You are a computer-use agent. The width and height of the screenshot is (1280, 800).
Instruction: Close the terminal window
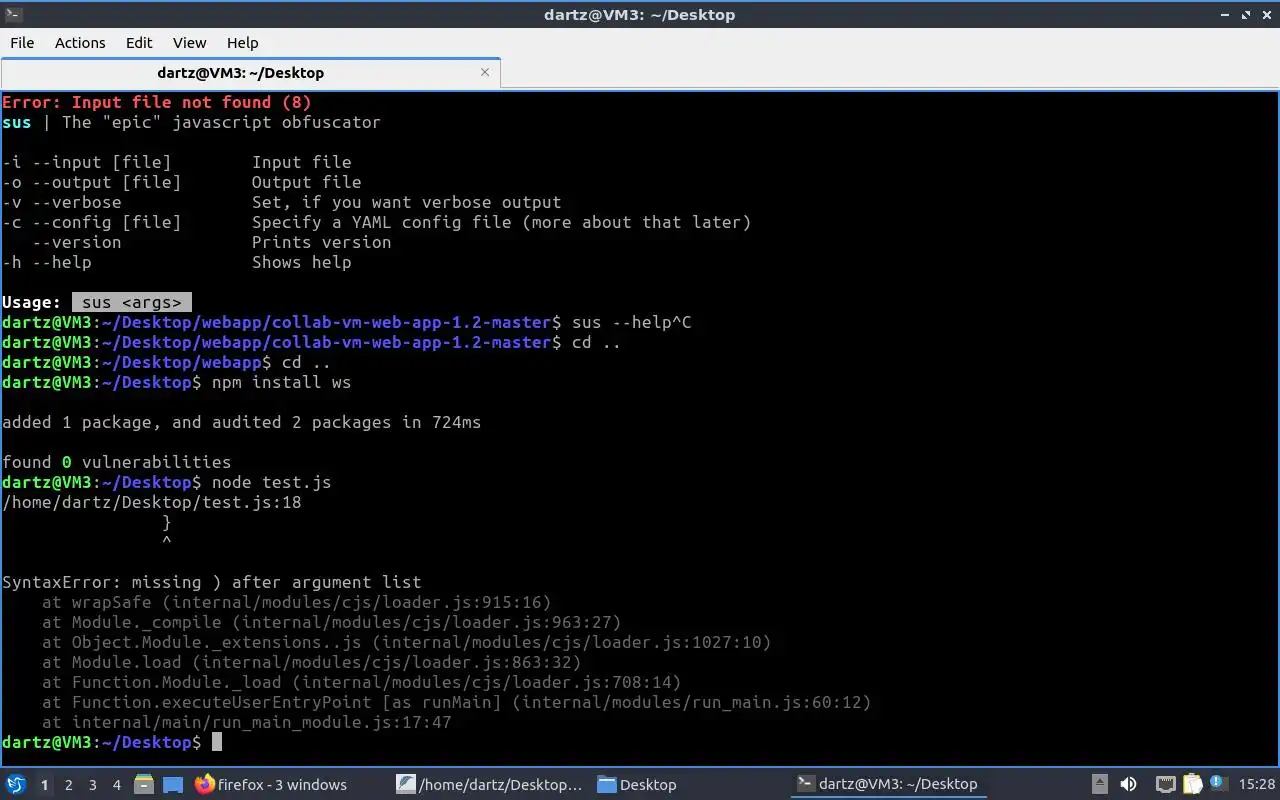[x=1266, y=15]
